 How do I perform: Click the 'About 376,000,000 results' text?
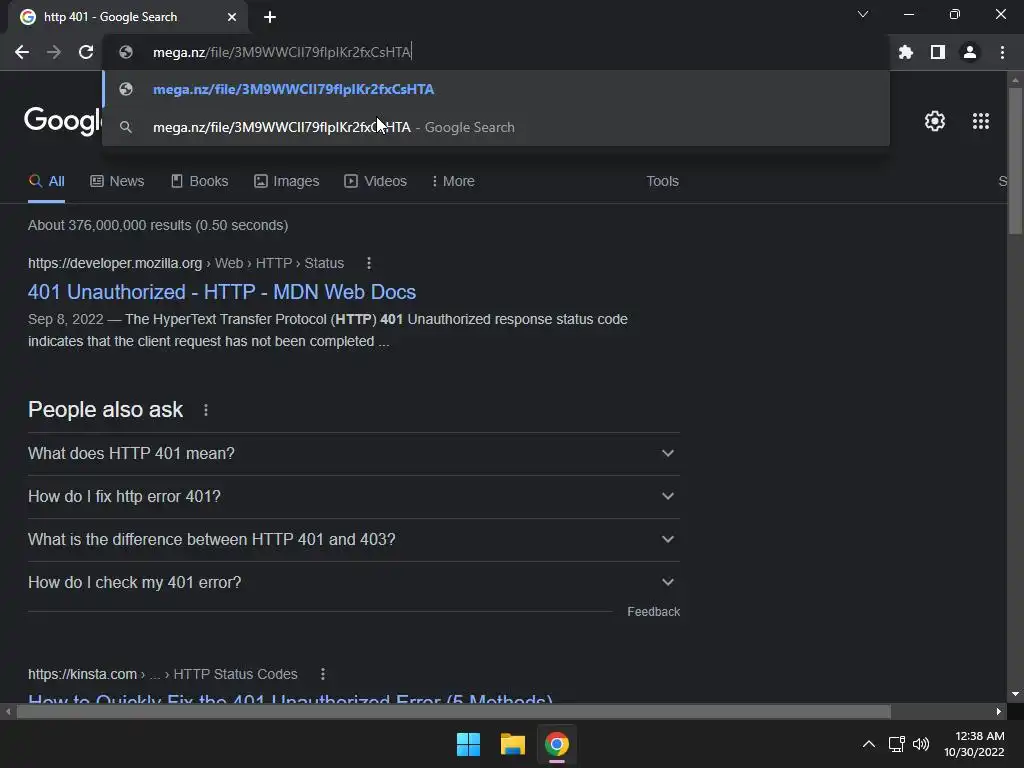pos(158,225)
